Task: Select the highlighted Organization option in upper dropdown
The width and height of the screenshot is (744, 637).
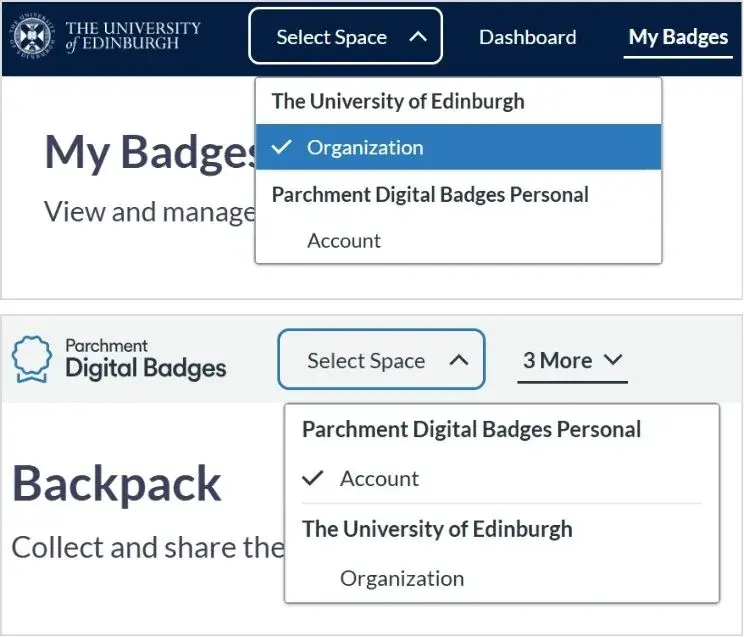Action: coord(458,147)
